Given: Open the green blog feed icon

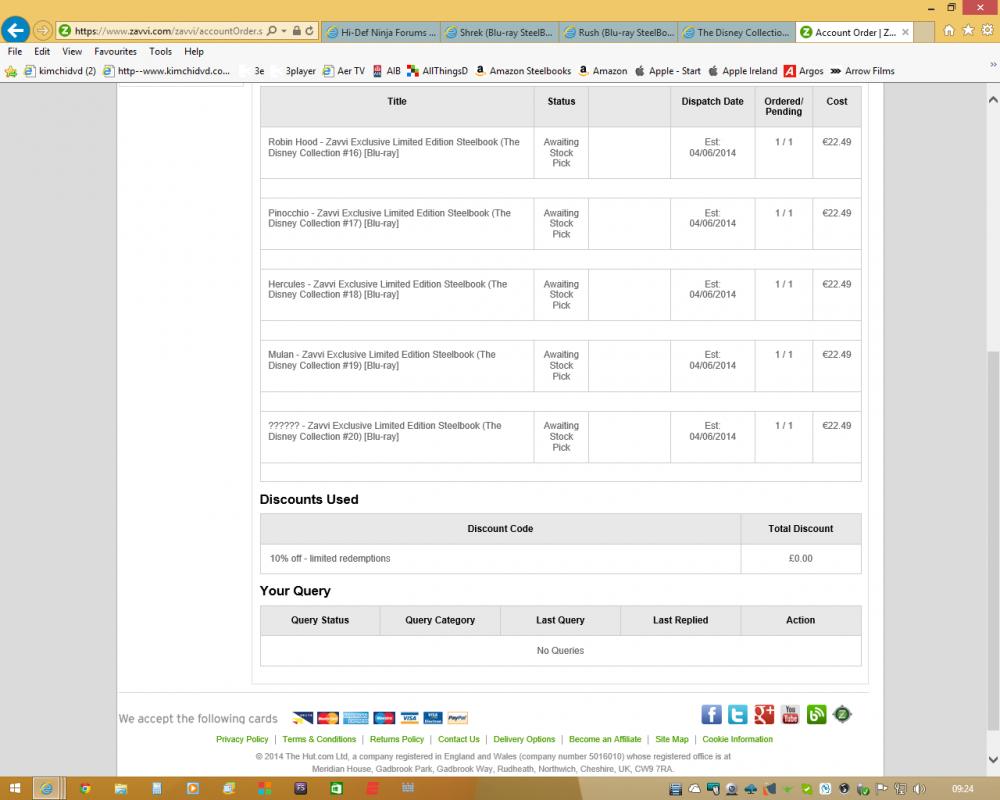Looking at the screenshot, I should 816,715.
